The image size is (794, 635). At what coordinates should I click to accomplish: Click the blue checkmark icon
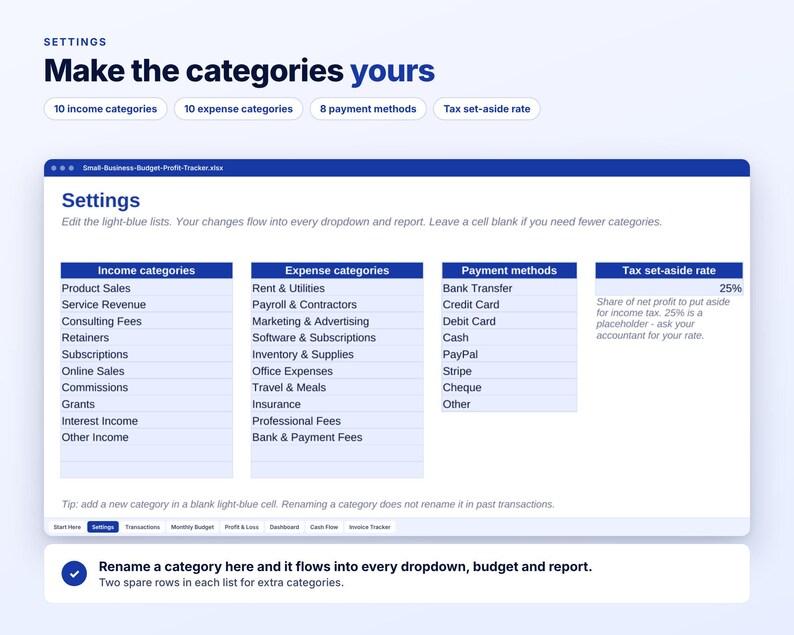pos(74,574)
